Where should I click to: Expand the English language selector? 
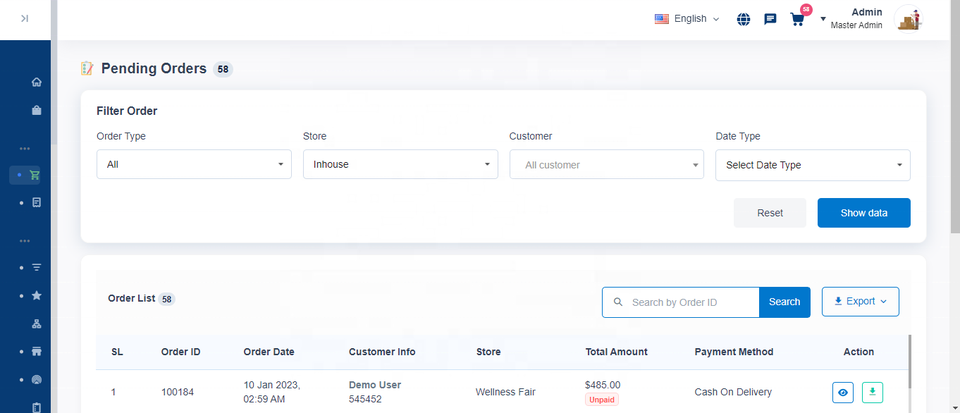click(x=687, y=19)
